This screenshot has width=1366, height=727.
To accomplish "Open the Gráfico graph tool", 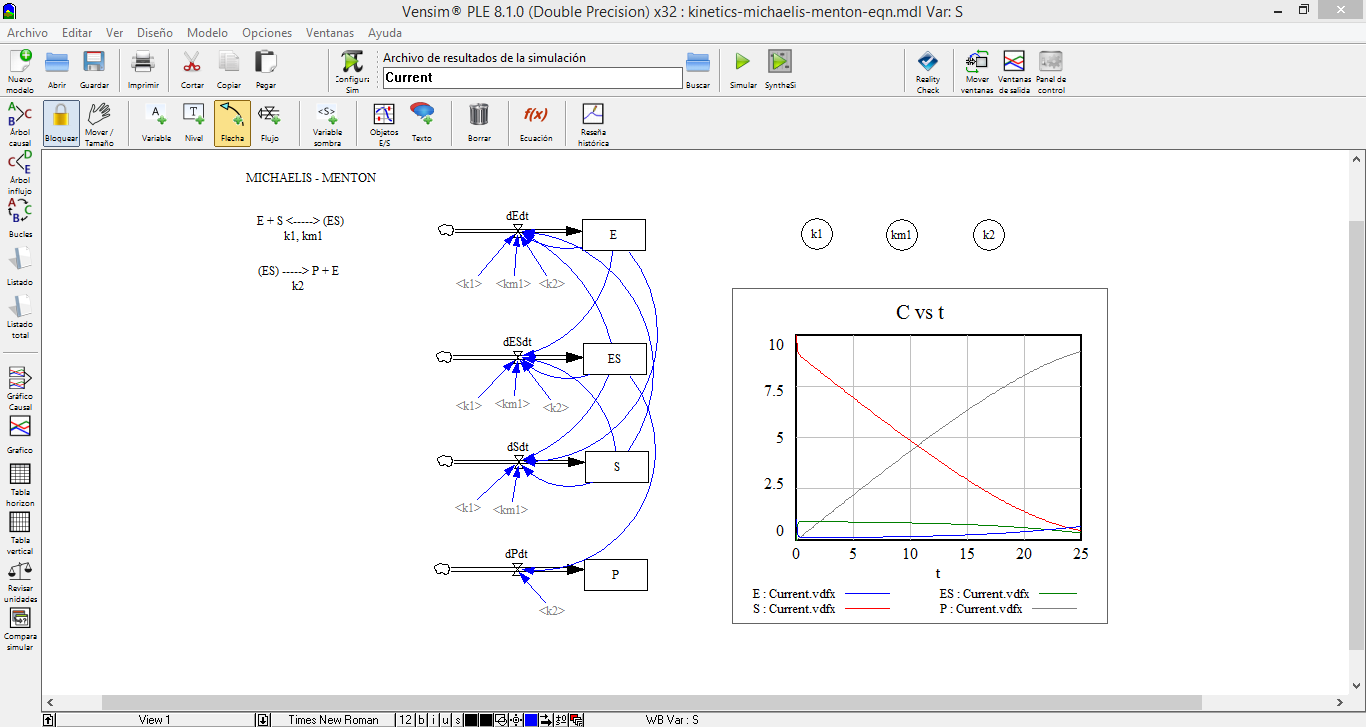I will point(20,434).
